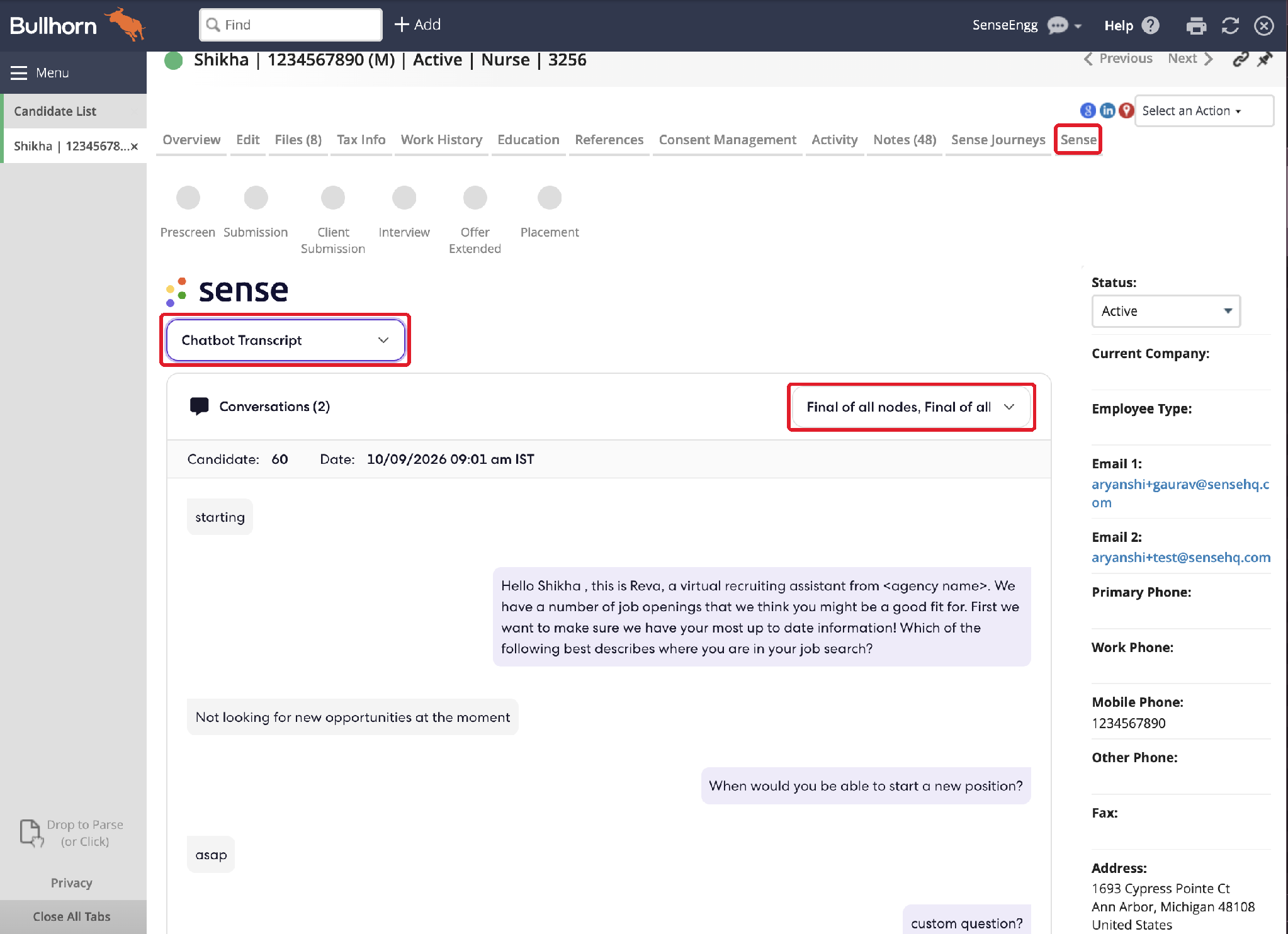Close the Shikha candidate tab

134,147
